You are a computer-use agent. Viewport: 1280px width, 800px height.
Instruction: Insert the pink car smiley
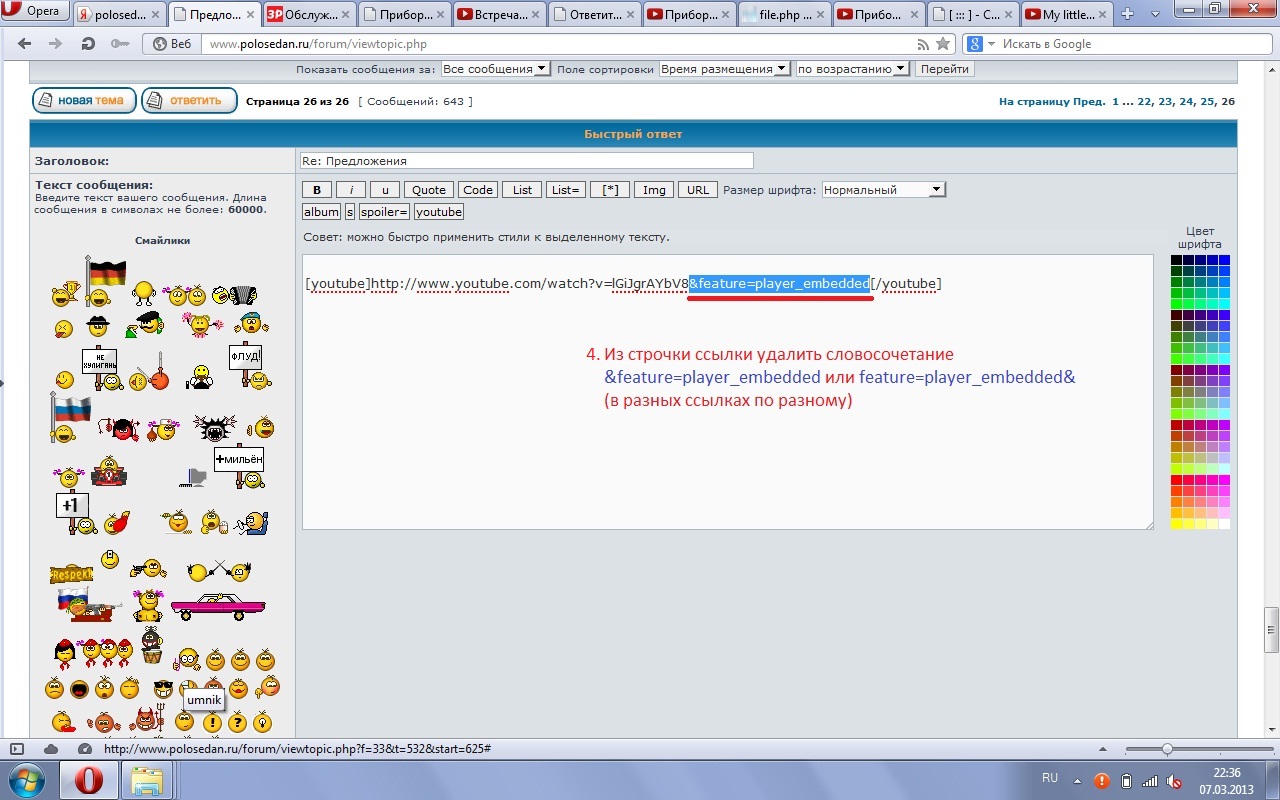217,605
